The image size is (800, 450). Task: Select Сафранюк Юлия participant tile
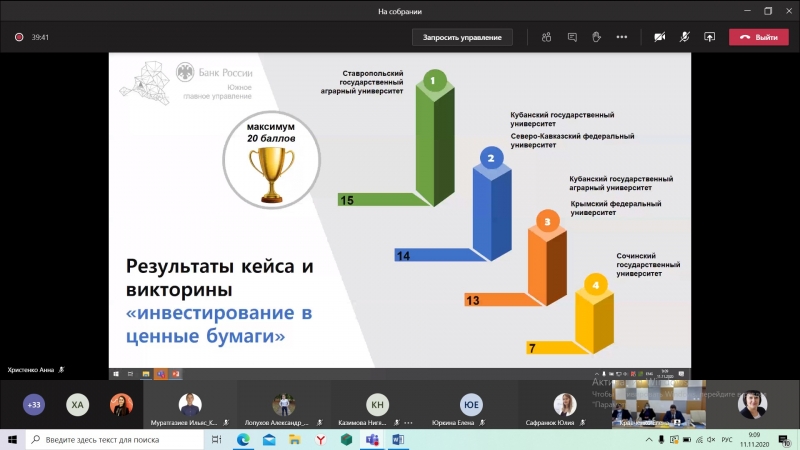pos(564,405)
